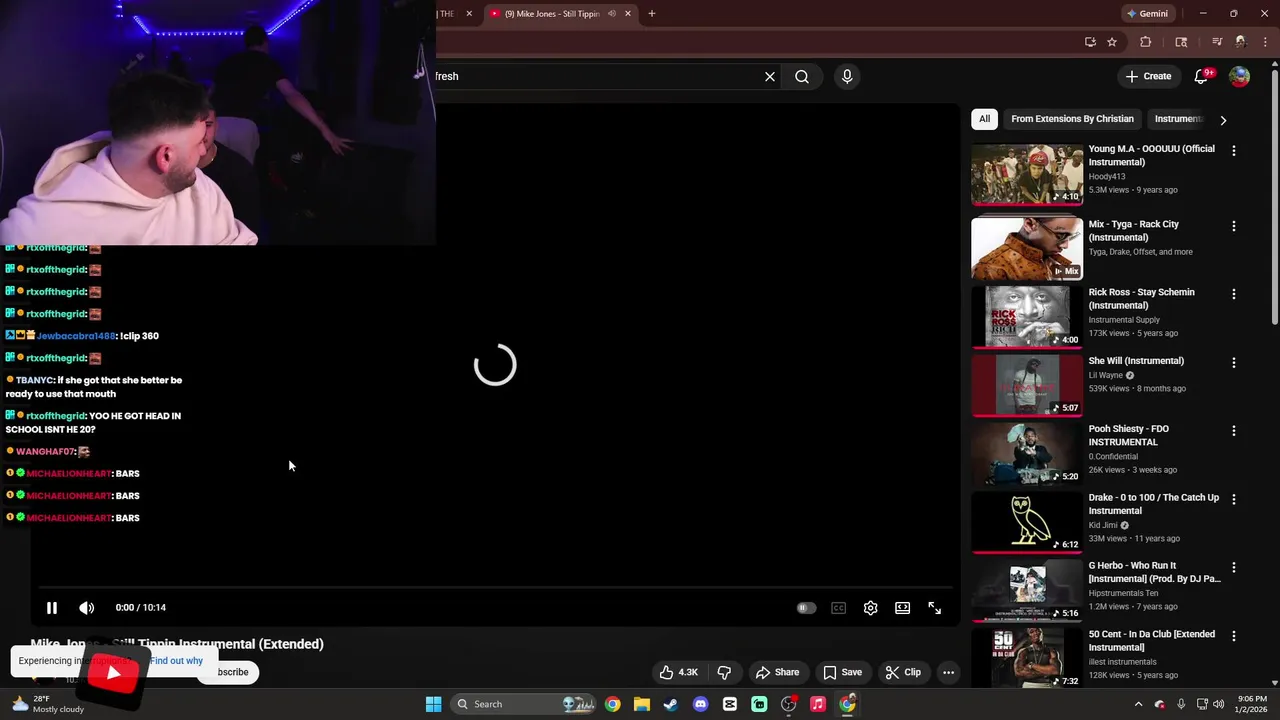Click the Create button
This screenshot has height=720, width=1280.
(1148, 76)
